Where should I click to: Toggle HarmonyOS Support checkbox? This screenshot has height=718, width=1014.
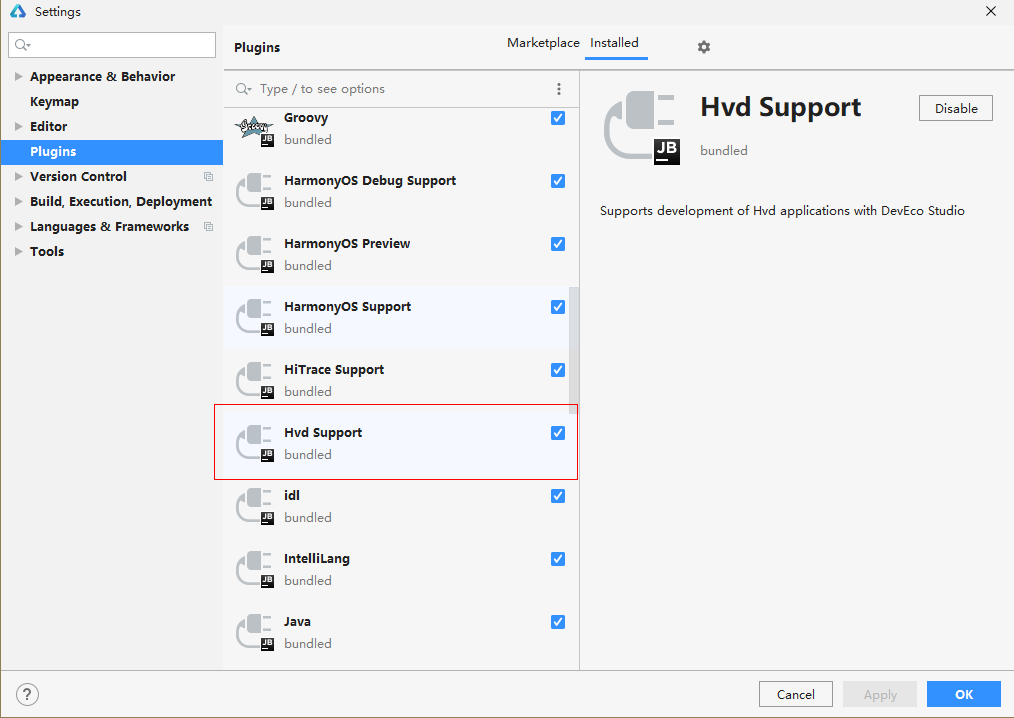(558, 307)
